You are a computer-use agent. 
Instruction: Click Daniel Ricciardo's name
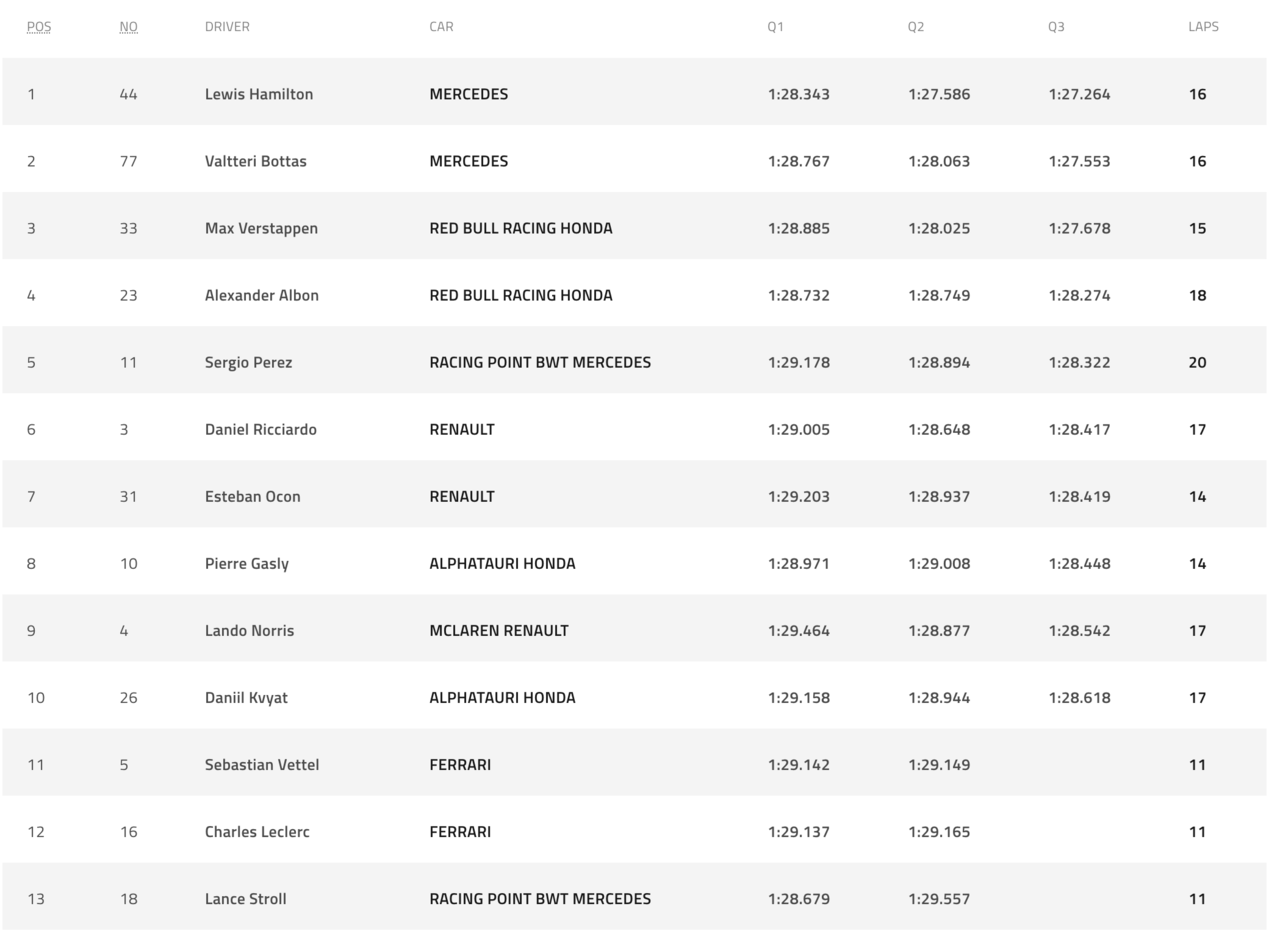pyautogui.click(x=261, y=429)
